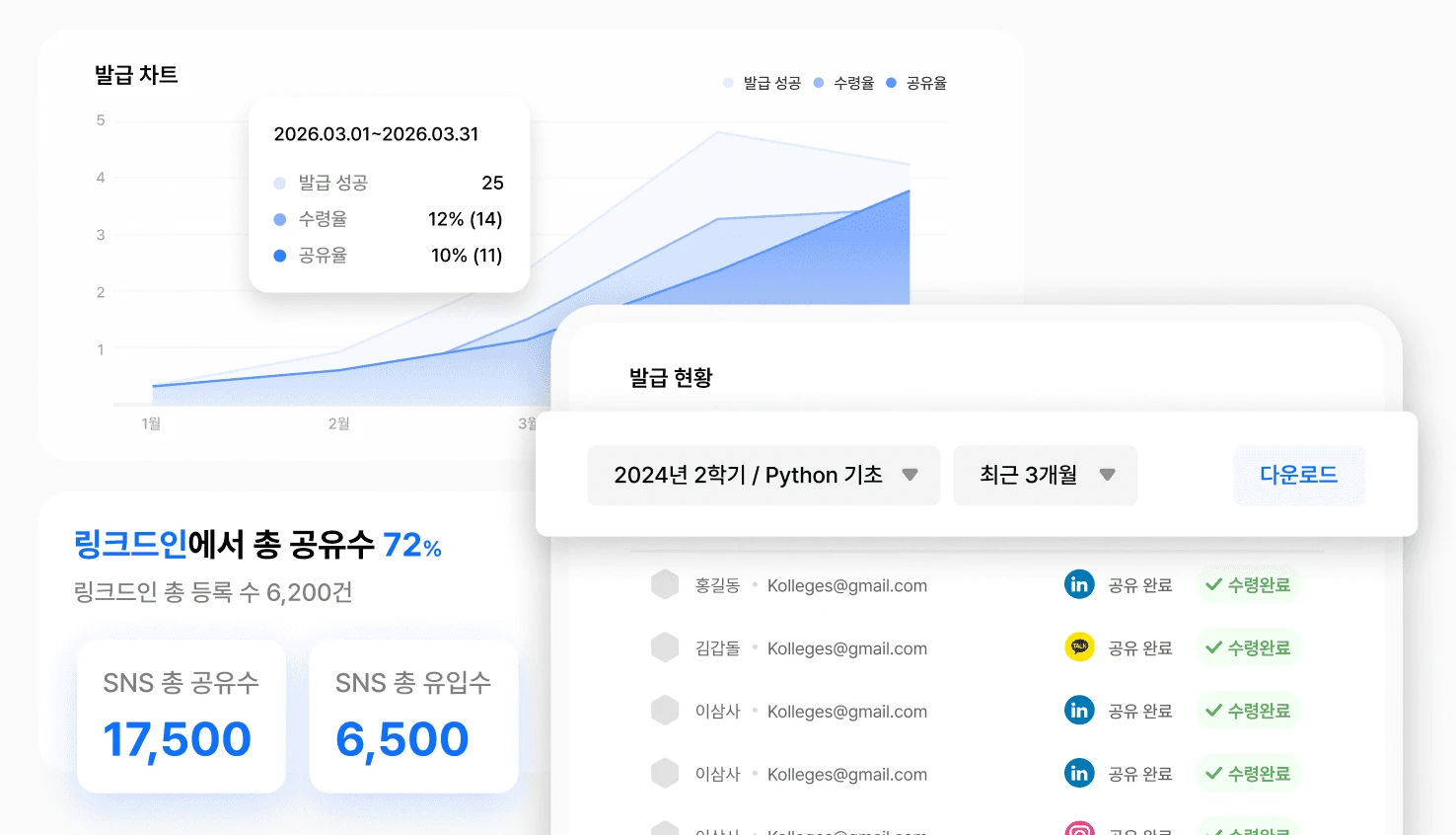This screenshot has height=835, width=1456.
Task: Click the 25 value in tooltip
Action: 492,183
